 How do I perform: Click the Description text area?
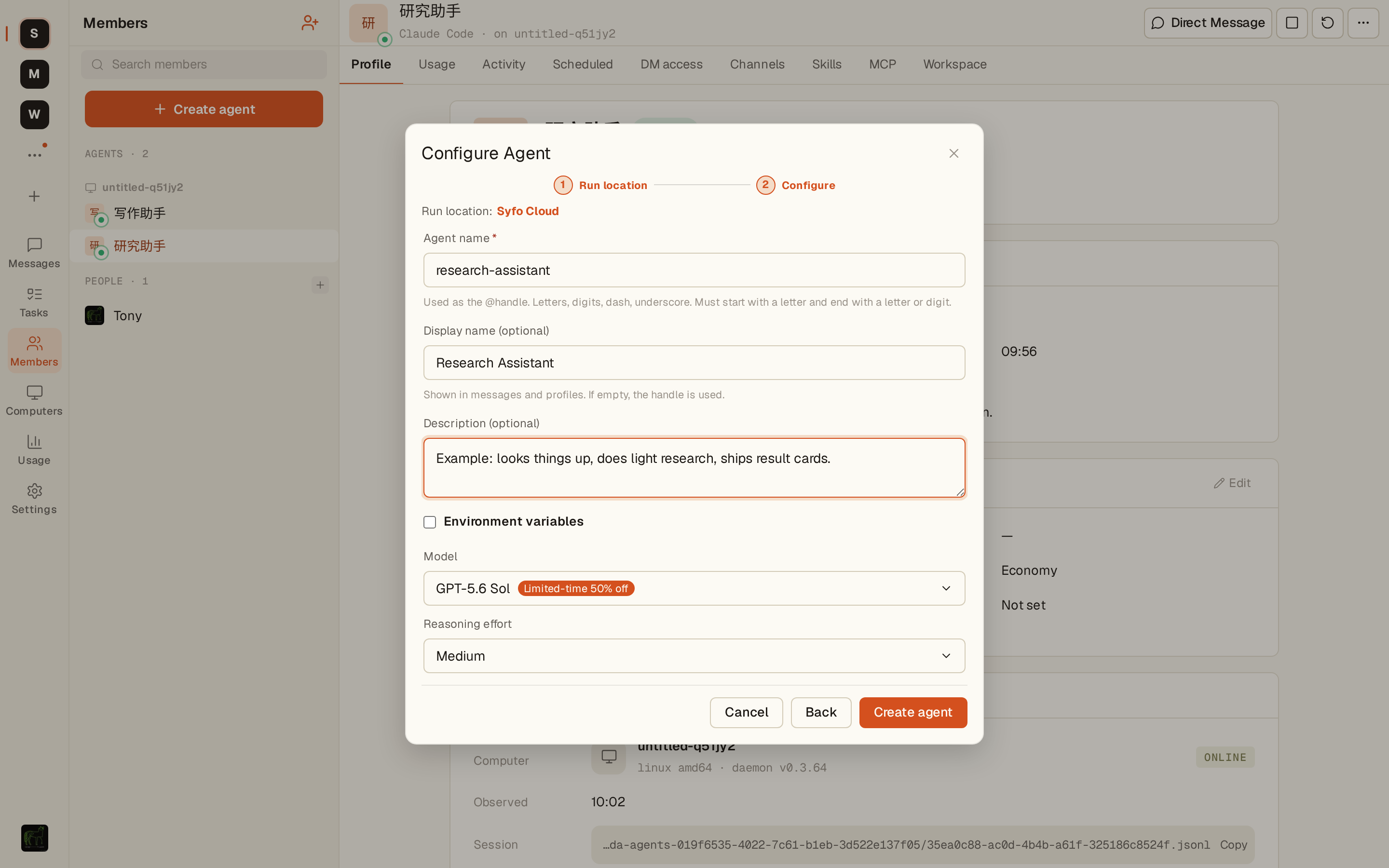click(x=694, y=468)
